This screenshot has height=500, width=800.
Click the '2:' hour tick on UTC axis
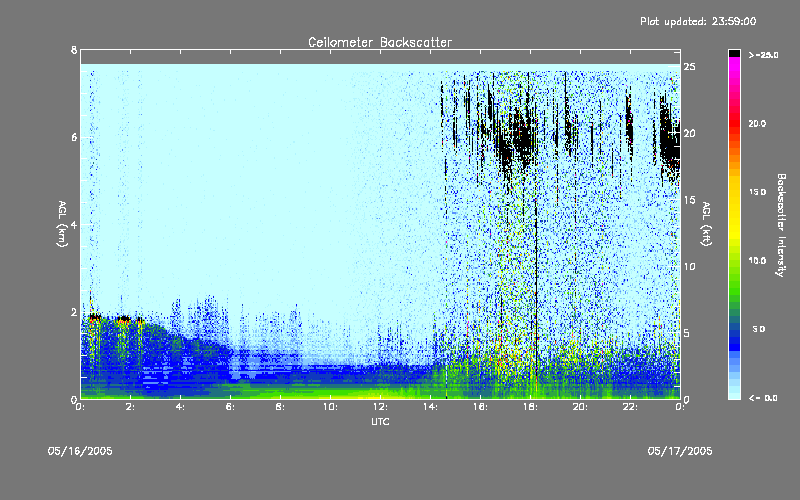pyautogui.click(x=131, y=407)
